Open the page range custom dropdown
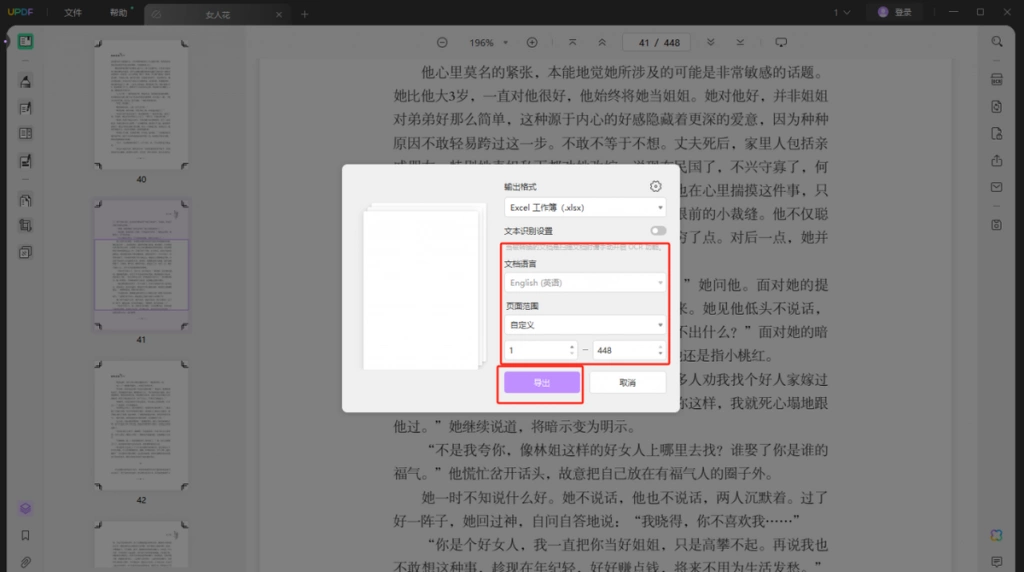The height and width of the screenshot is (572, 1024). [584, 325]
